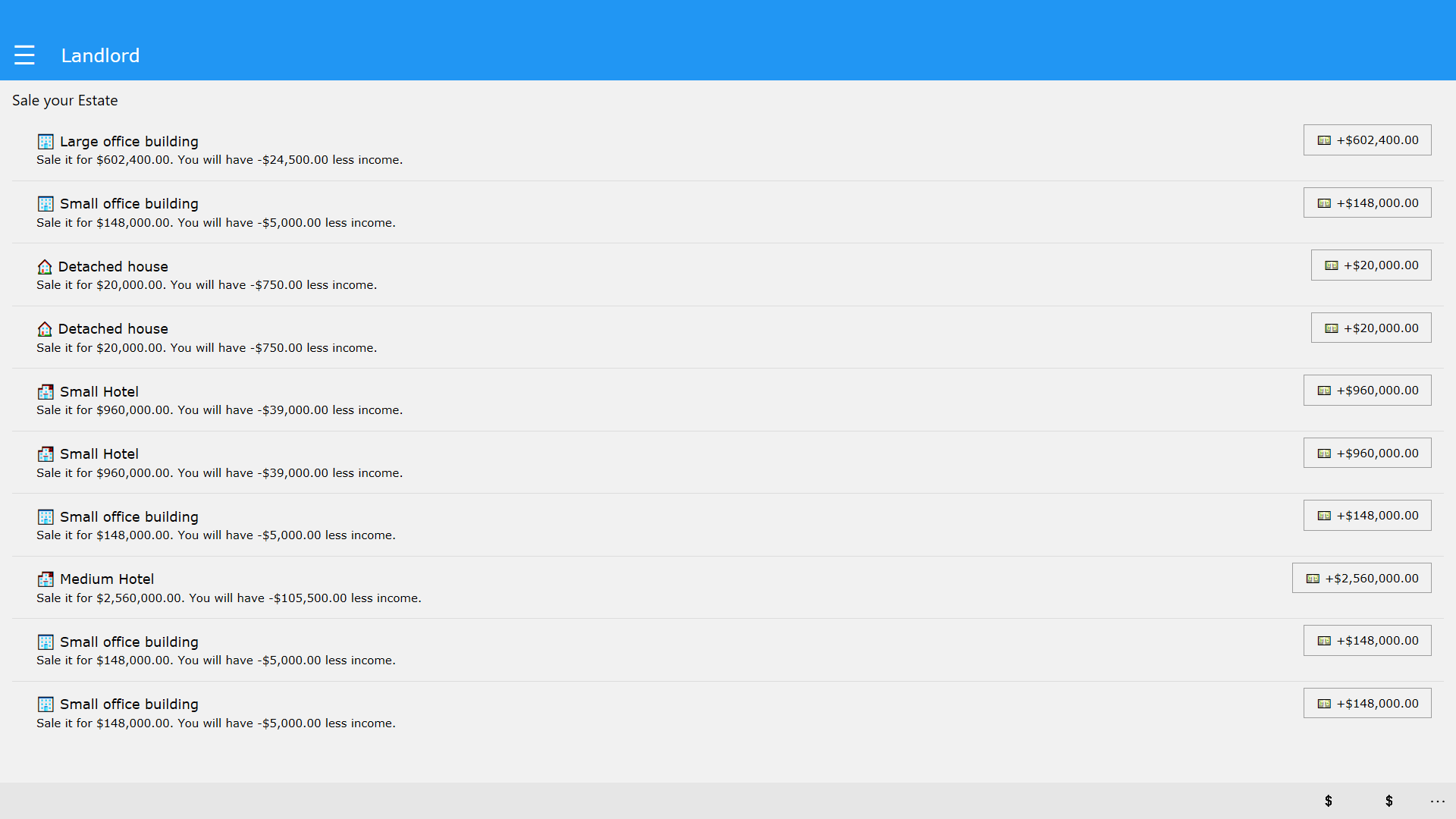Click the left dollar icon in bottom bar

click(1328, 801)
